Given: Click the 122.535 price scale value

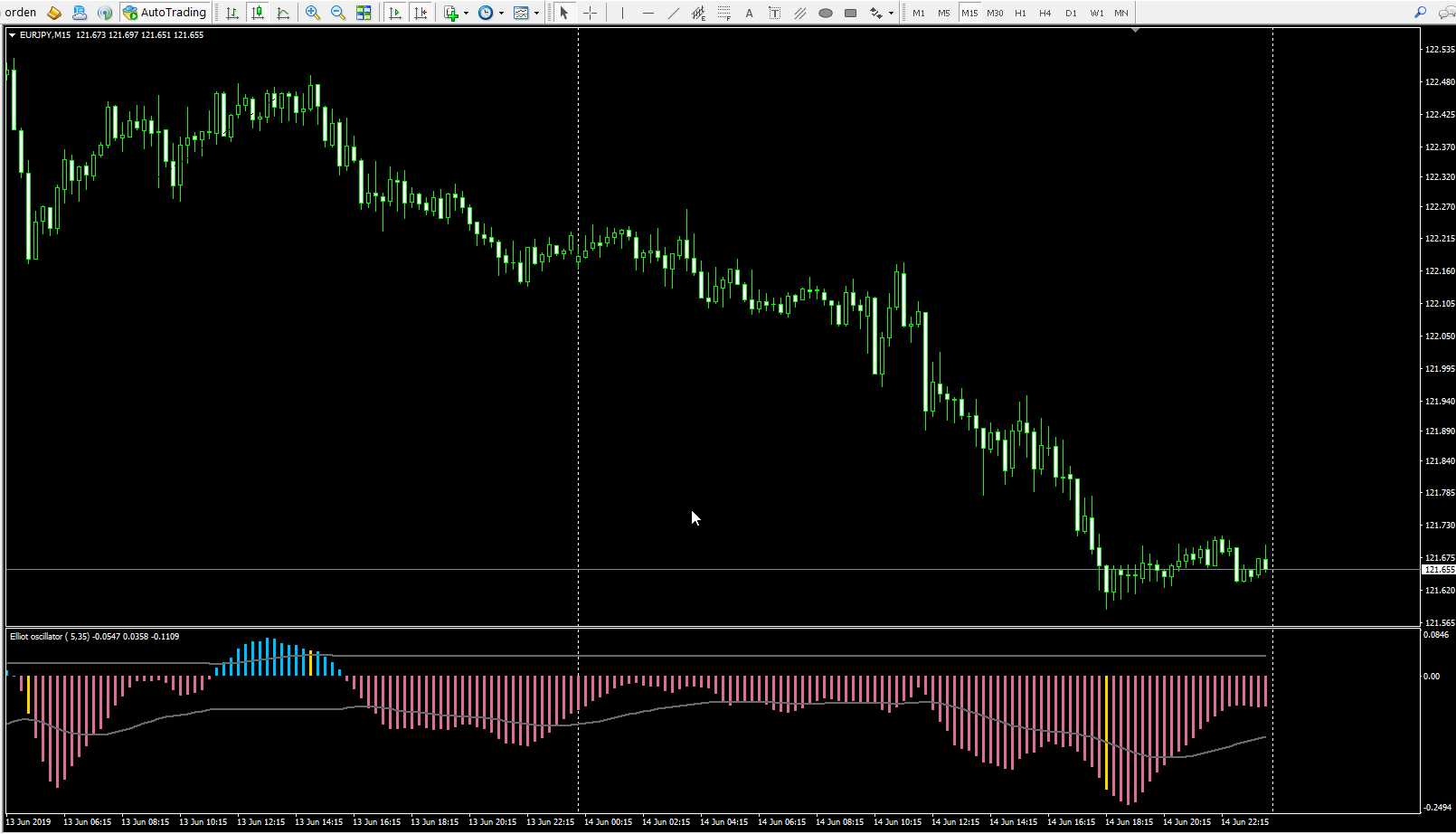Looking at the screenshot, I should pos(1440,50).
